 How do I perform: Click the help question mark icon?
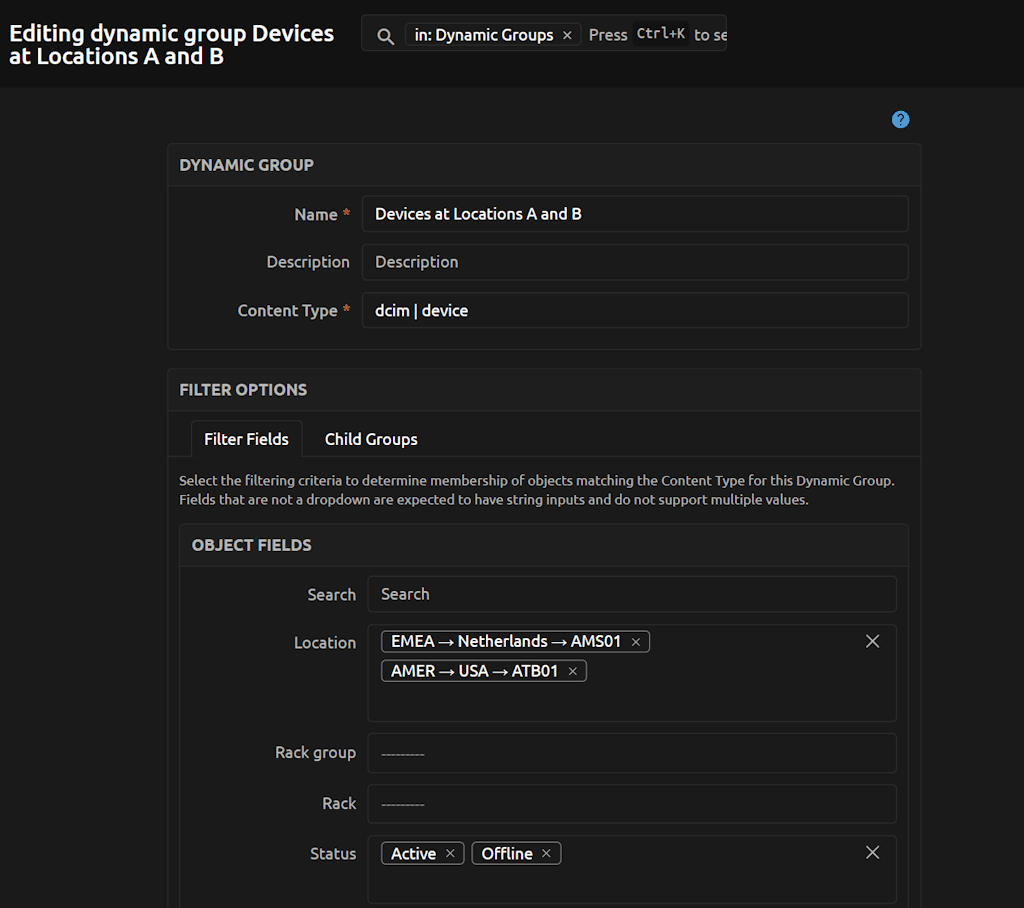point(900,119)
